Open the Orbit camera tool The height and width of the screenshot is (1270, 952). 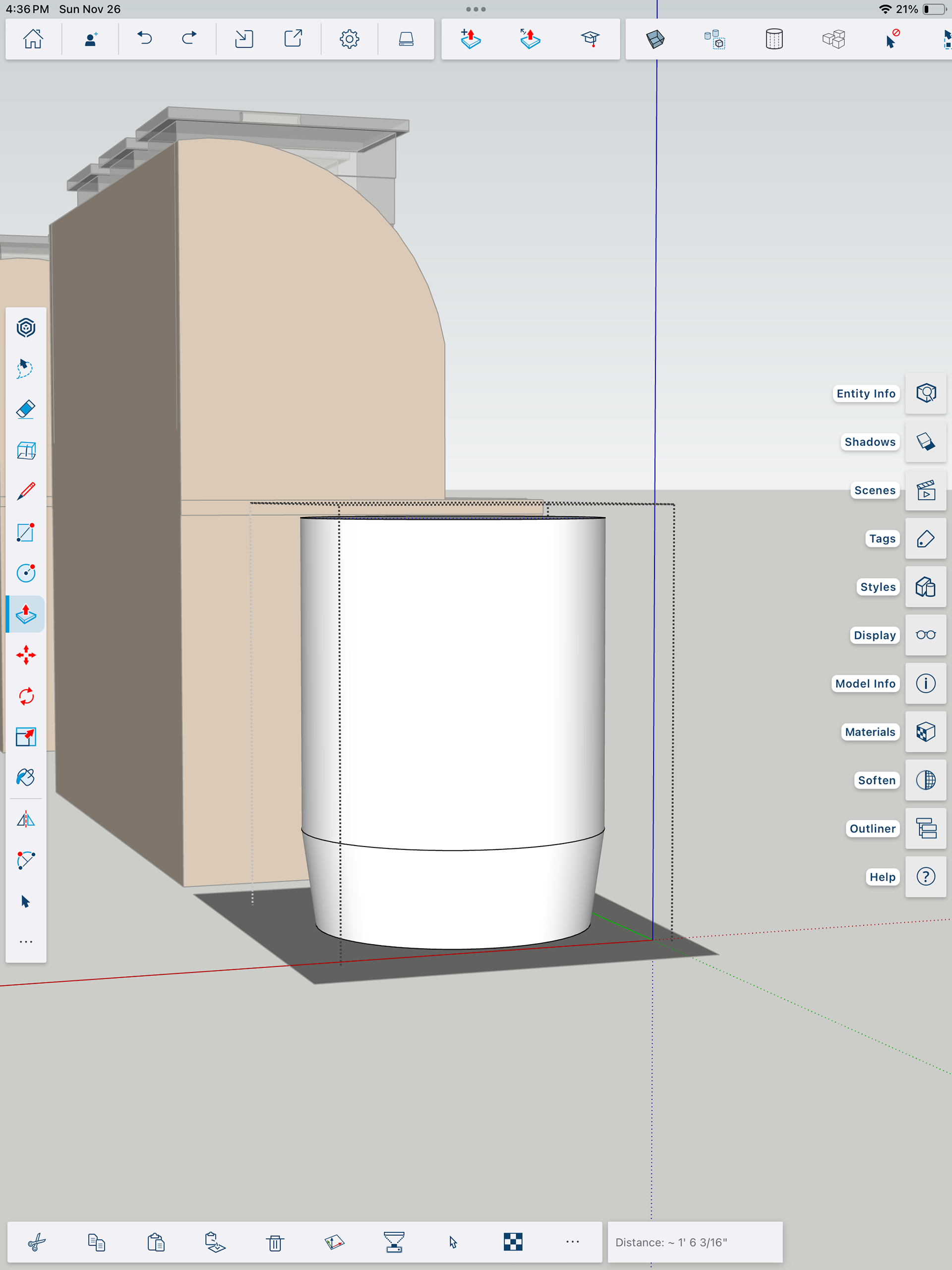tap(26, 328)
